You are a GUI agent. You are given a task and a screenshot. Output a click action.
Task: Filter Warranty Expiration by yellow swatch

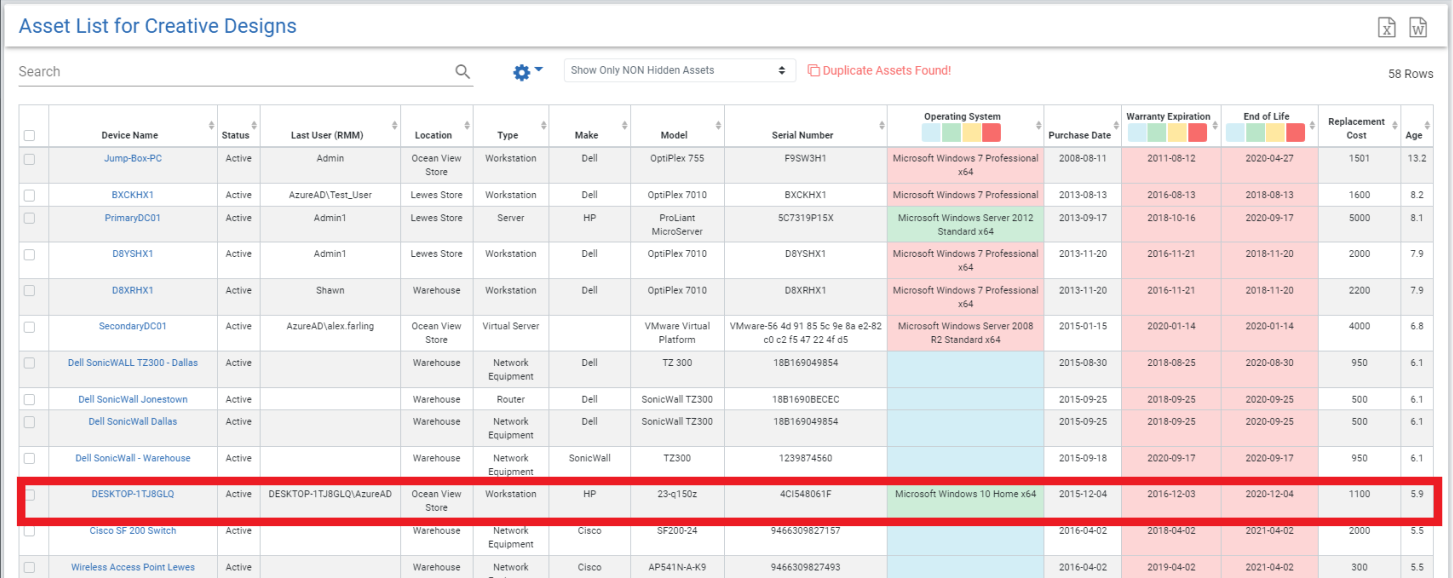point(1177,132)
